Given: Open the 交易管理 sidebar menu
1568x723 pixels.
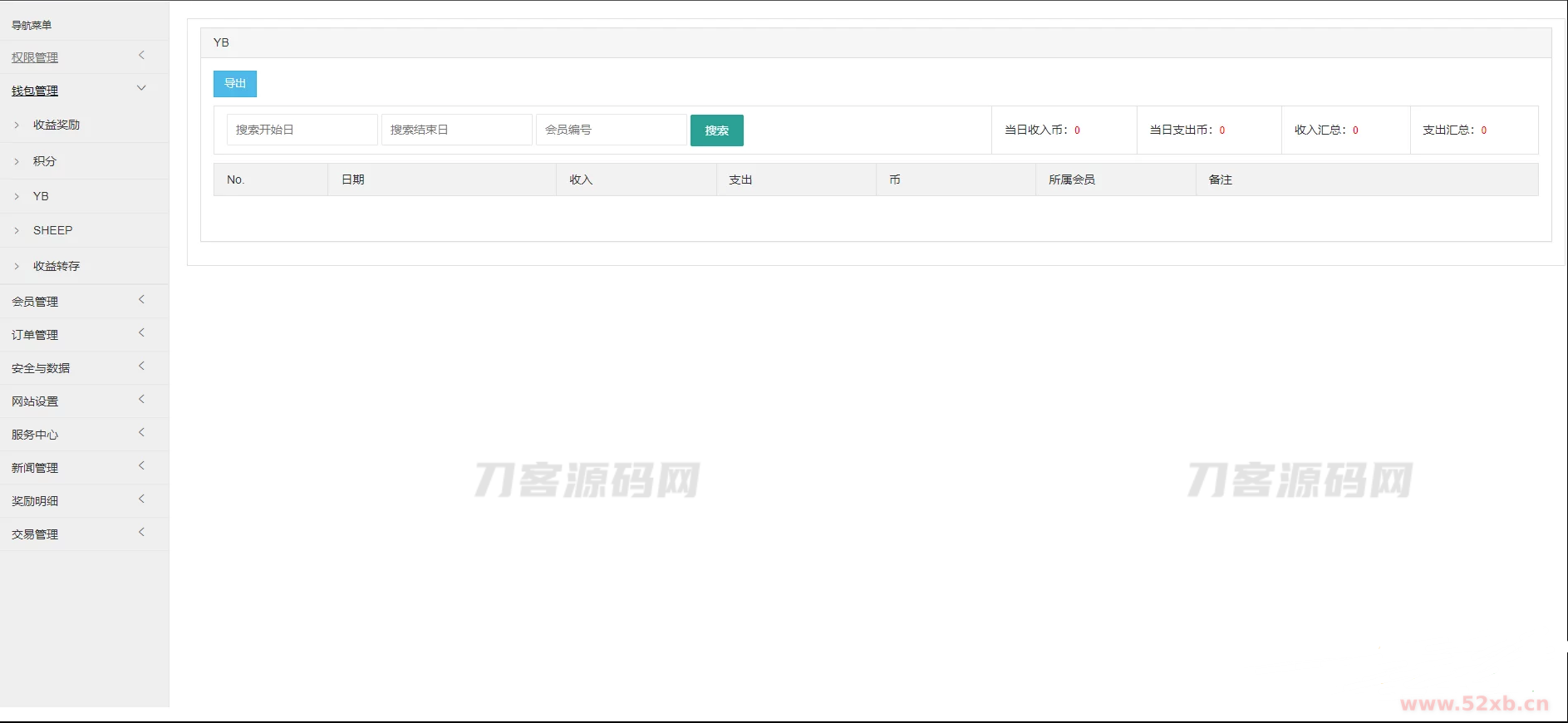Looking at the screenshot, I should click(x=35, y=534).
